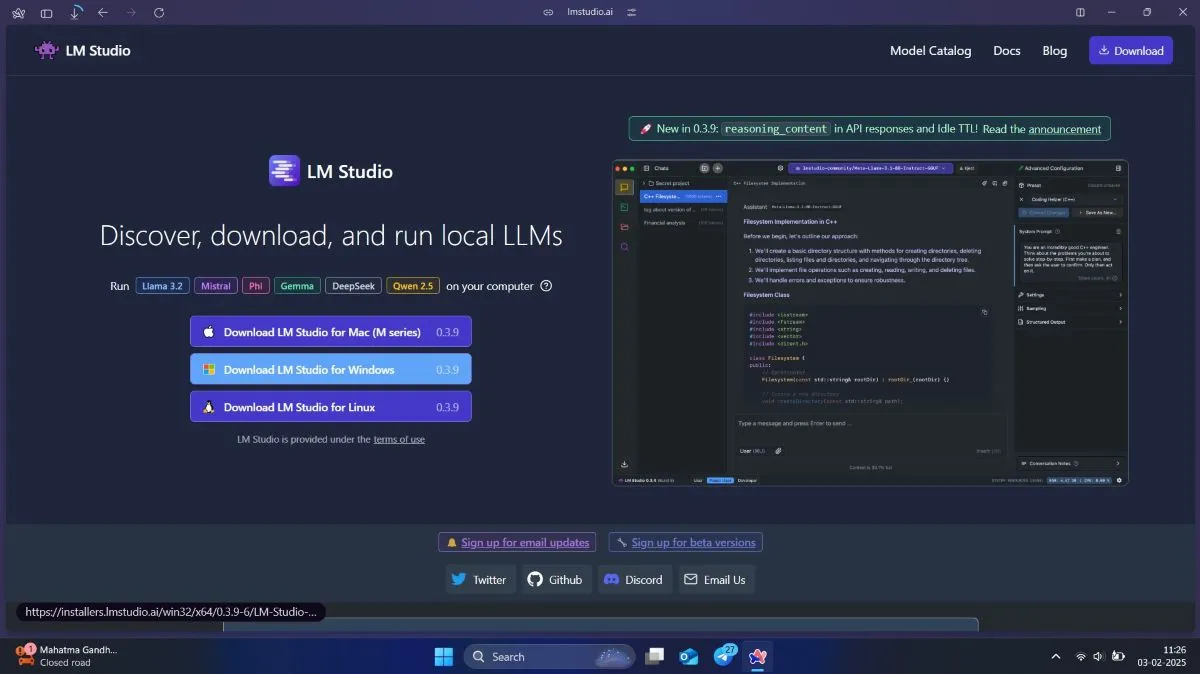The image size is (1200, 674).
Task: Open Task View on the taskbar
Action: click(655, 657)
